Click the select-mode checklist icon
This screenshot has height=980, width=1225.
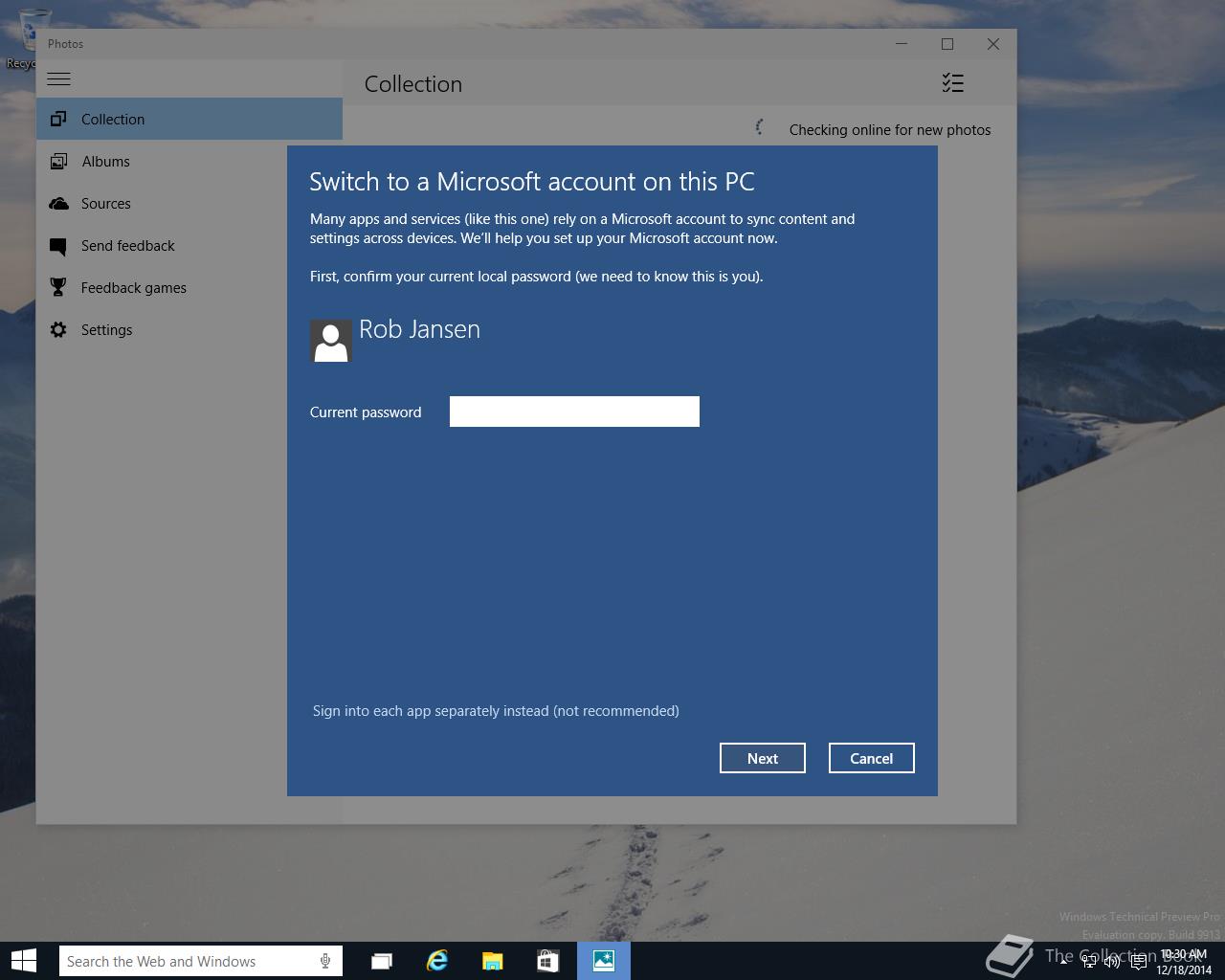[x=952, y=83]
